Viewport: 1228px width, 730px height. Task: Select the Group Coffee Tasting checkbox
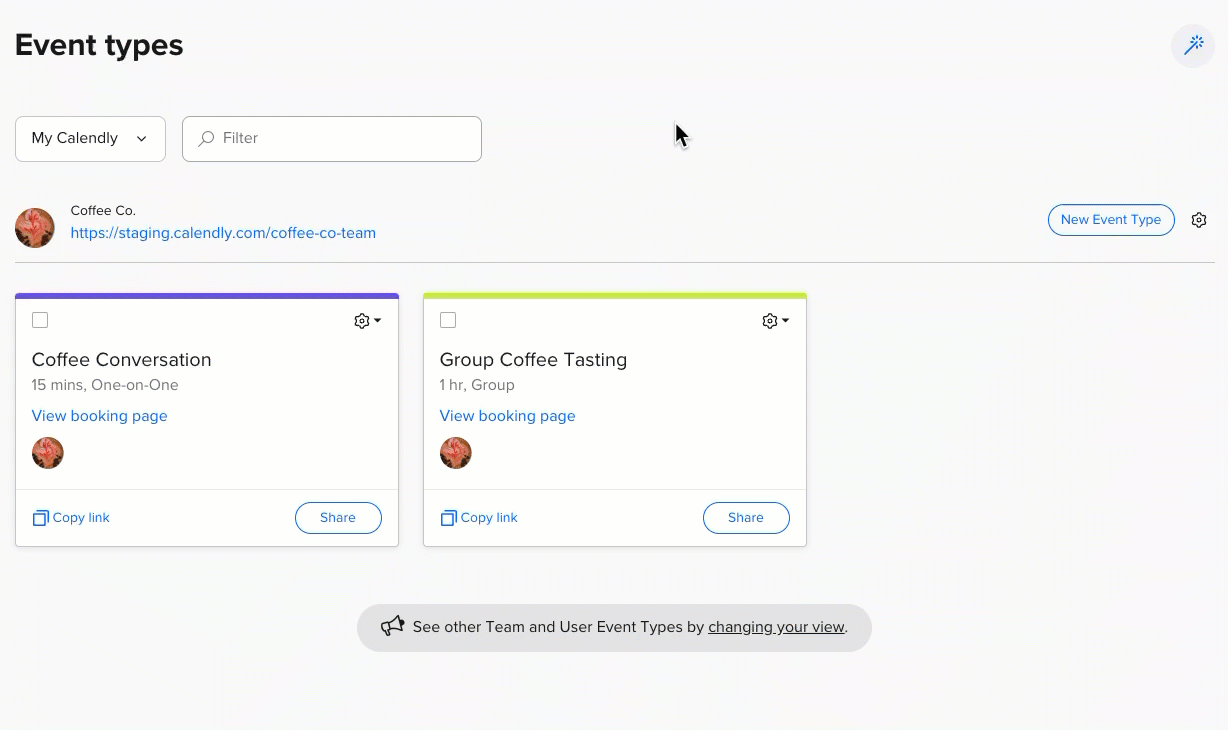448,320
